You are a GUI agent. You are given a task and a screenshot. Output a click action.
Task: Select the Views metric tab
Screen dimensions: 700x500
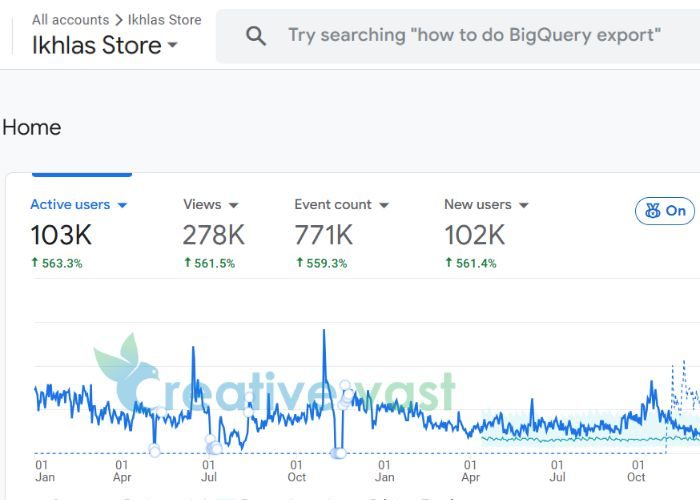(x=202, y=204)
